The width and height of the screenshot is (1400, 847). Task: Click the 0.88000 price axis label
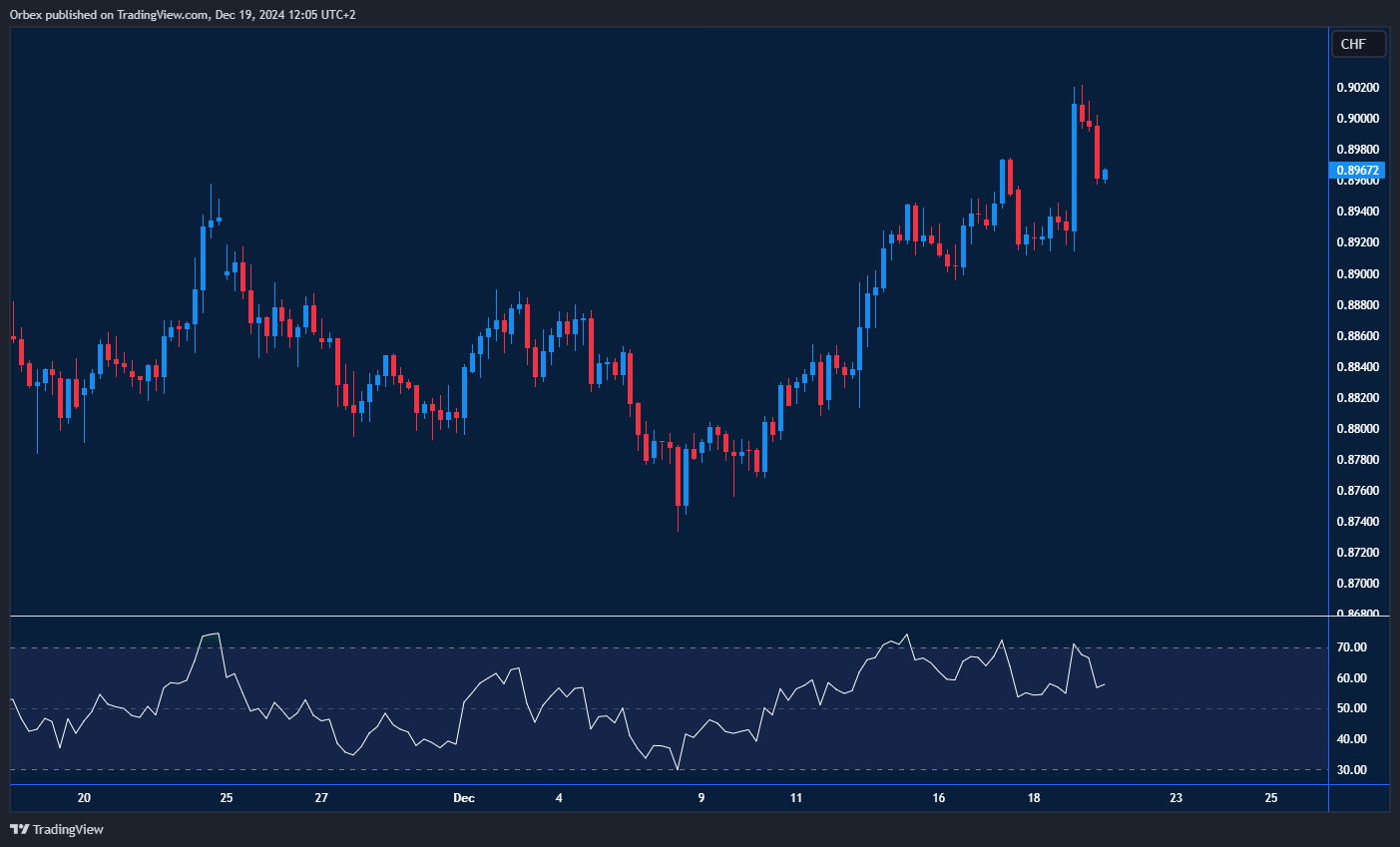pyautogui.click(x=1357, y=429)
